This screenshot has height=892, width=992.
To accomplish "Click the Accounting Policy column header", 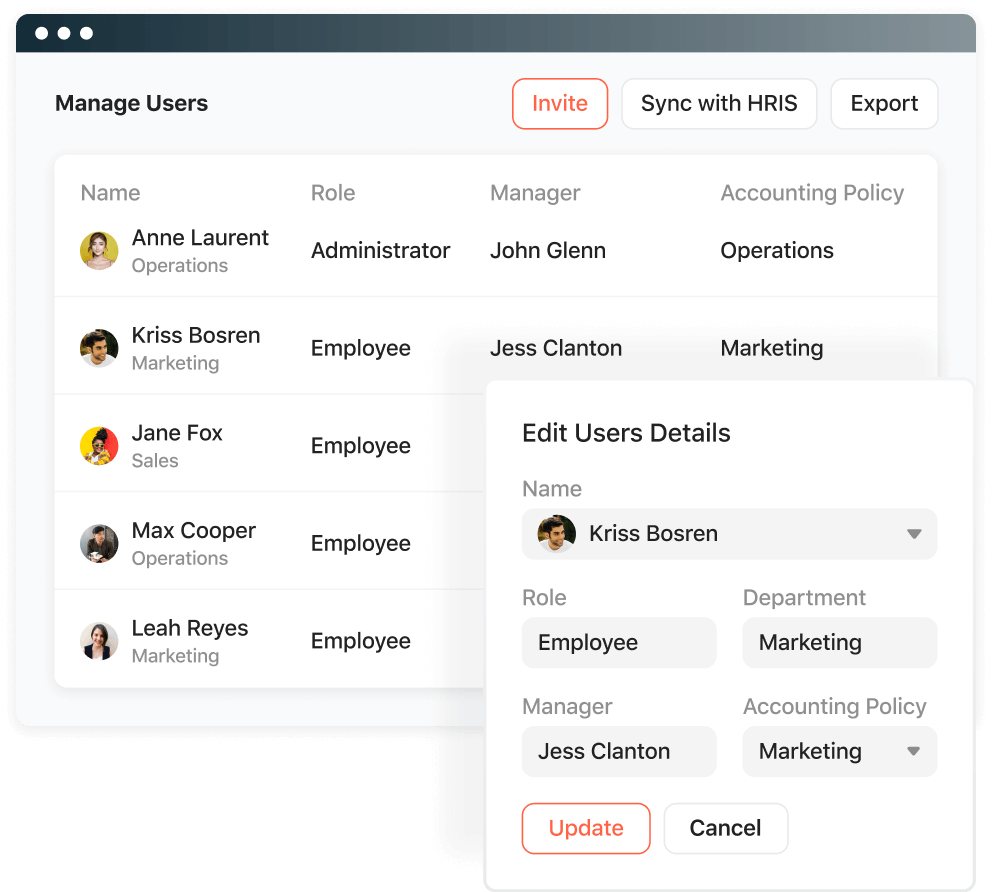I will (812, 194).
